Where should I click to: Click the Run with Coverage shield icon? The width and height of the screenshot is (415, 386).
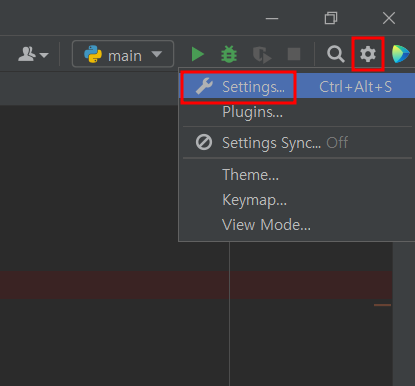pyautogui.click(x=262, y=54)
